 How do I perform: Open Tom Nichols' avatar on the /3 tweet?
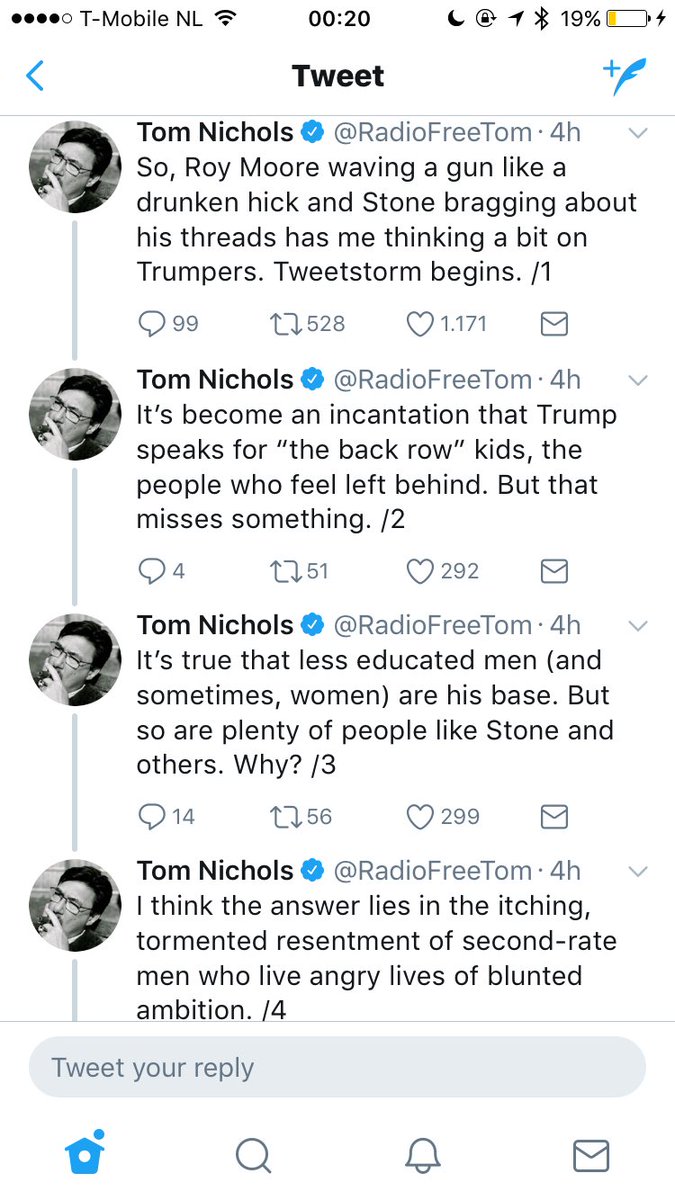coord(73,659)
